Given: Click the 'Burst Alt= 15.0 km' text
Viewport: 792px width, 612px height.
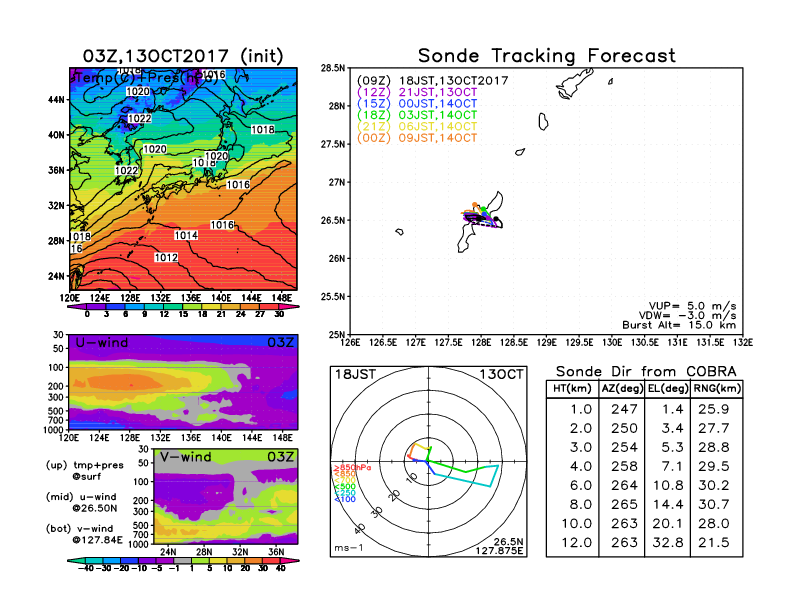Looking at the screenshot, I should tap(679, 325).
